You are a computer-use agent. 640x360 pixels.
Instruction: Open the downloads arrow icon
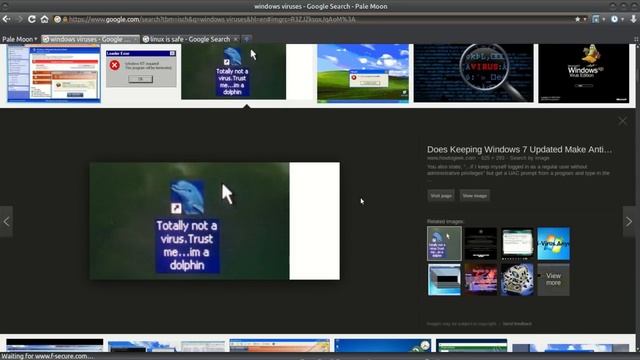633,19
